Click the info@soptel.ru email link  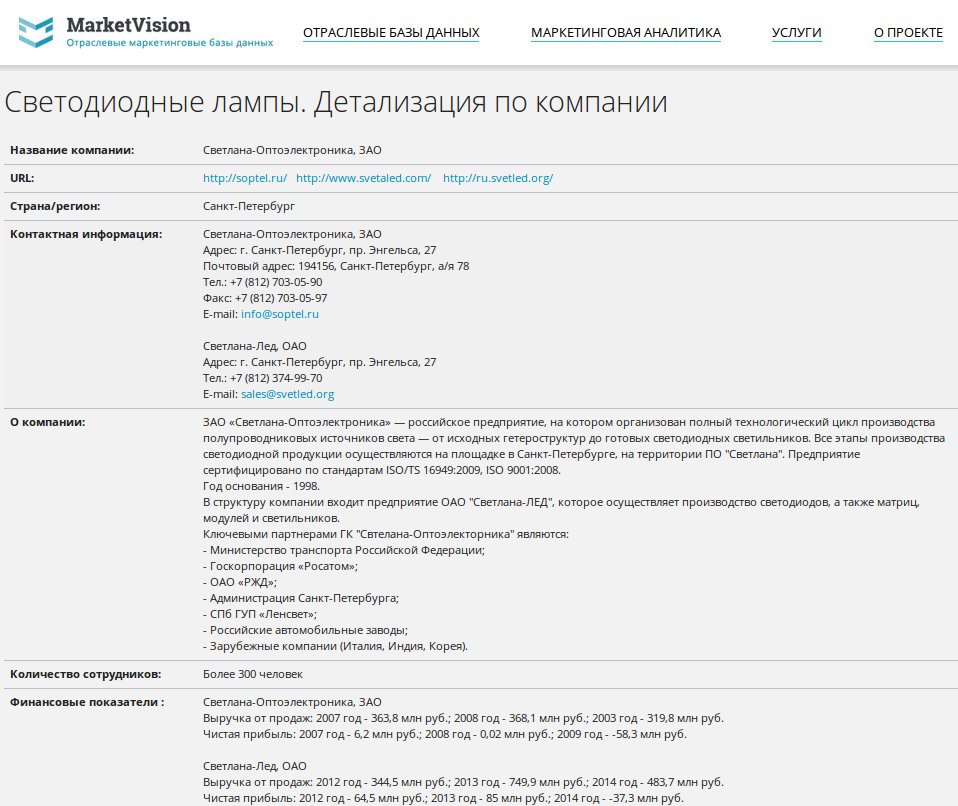pyautogui.click(x=280, y=314)
